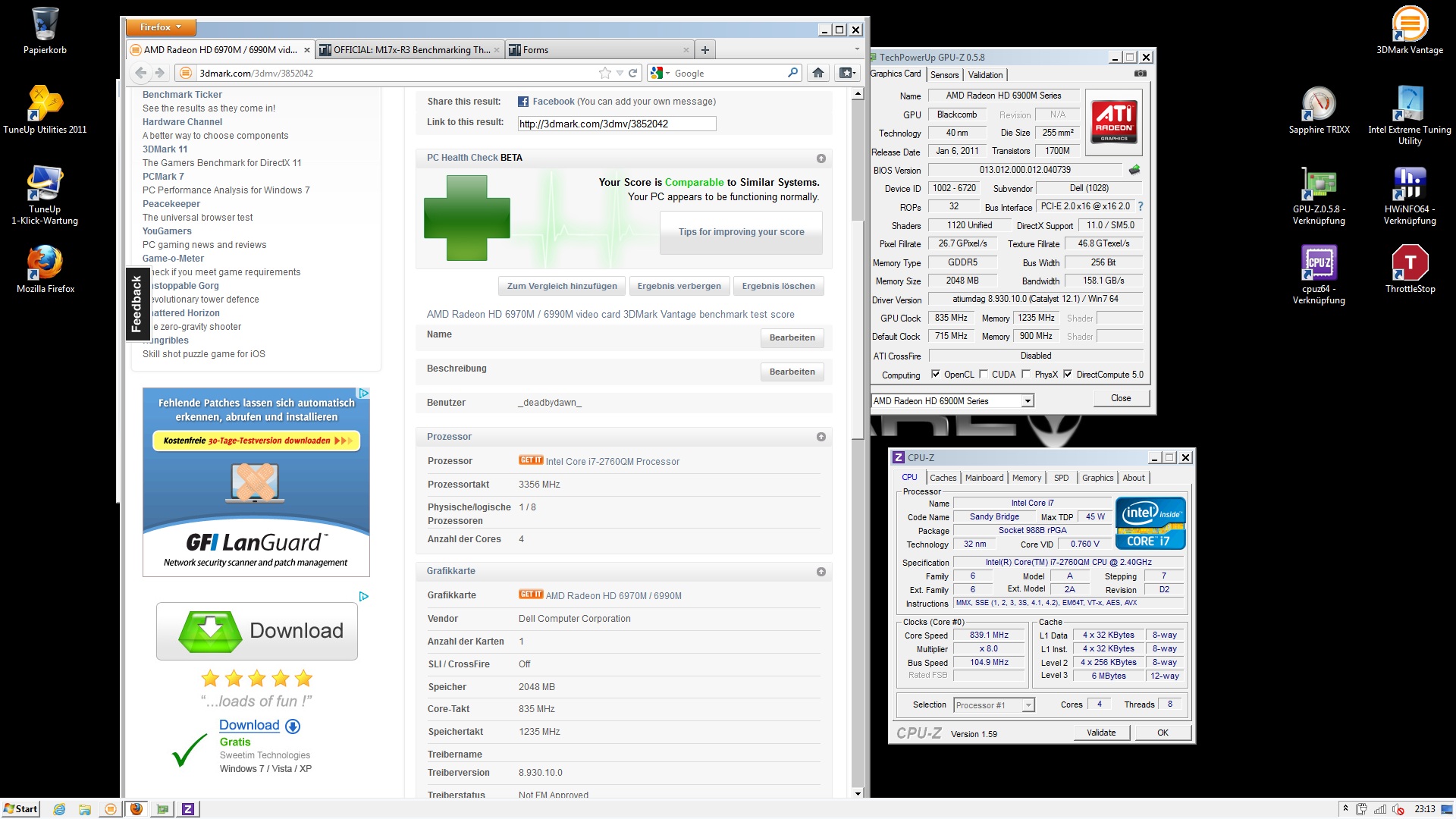Open HWiNFO64 shortcut desktop icon
Image resolution: width=1456 pixels, height=819 pixels.
pyautogui.click(x=1410, y=195)
